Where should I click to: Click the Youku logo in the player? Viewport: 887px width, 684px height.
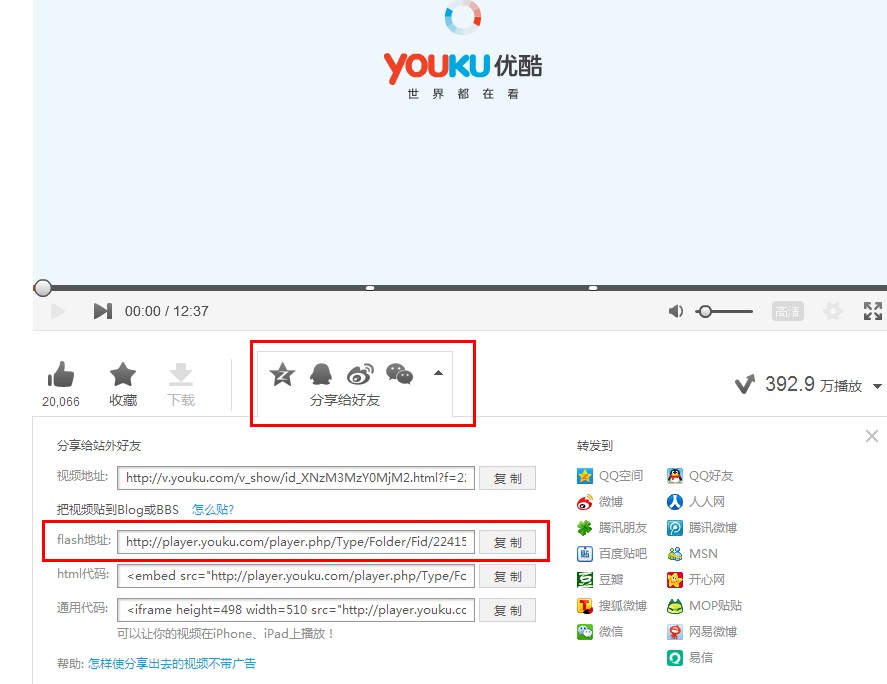(463, 68)
